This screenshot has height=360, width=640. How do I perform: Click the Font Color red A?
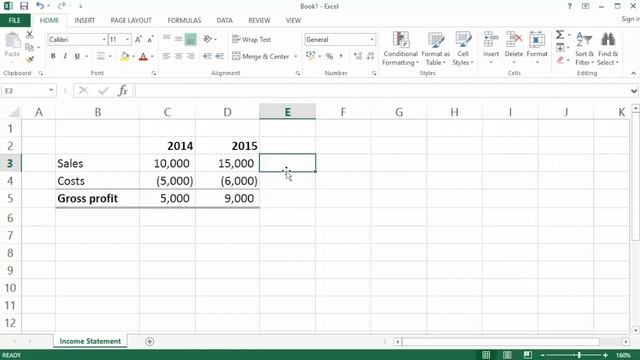click(143, 56)
